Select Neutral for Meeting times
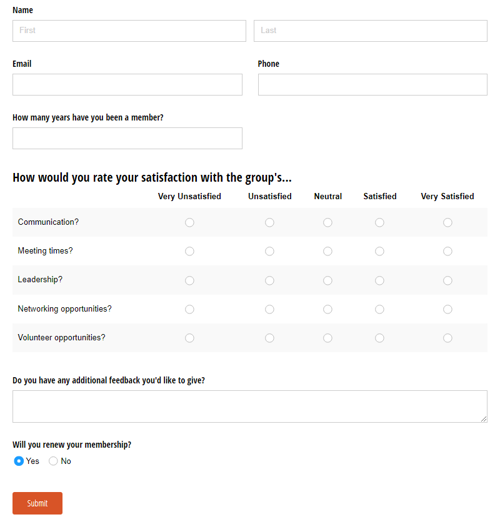This screenshot has height=527, width=500. 328,251
